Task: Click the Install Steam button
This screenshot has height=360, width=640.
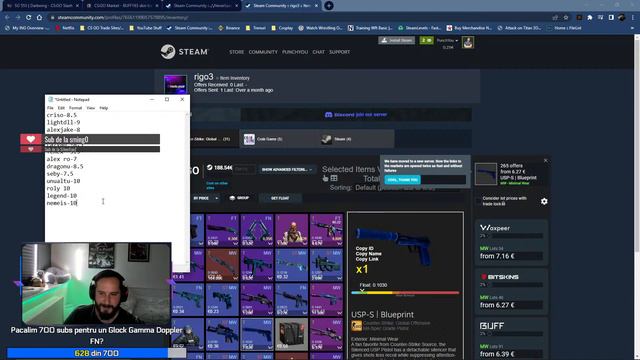Action: [397, 40]
